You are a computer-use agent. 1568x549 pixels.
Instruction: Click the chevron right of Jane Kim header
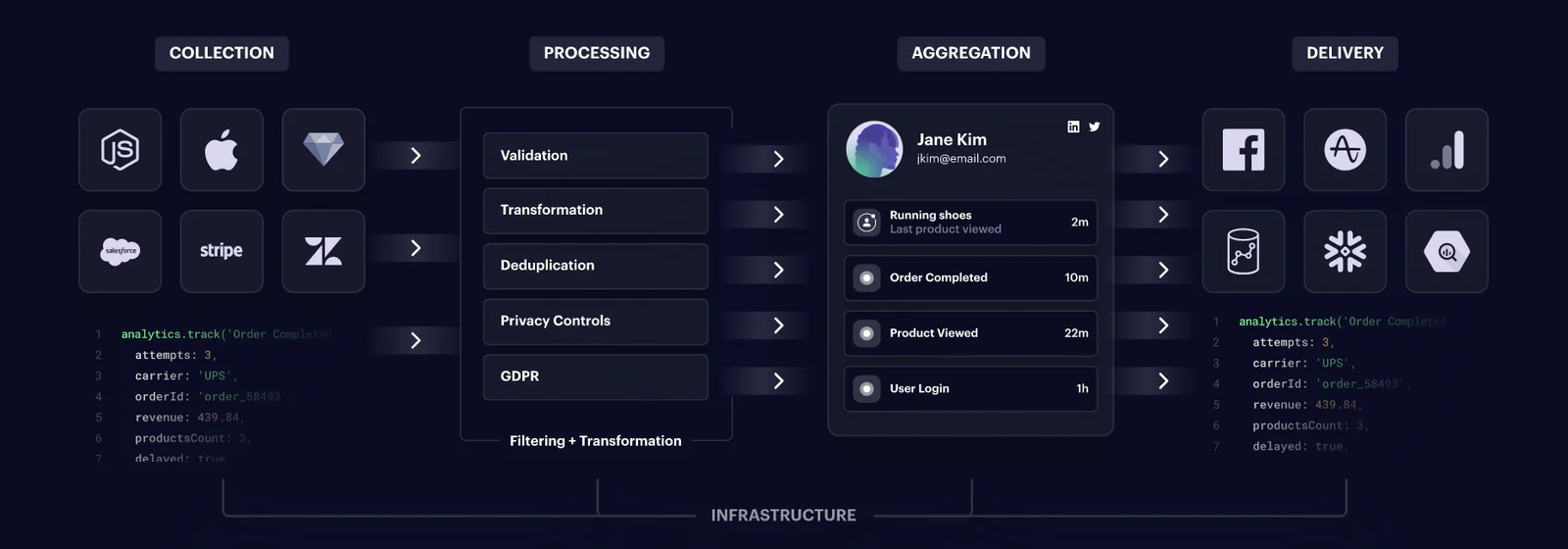click(1163, 159)
